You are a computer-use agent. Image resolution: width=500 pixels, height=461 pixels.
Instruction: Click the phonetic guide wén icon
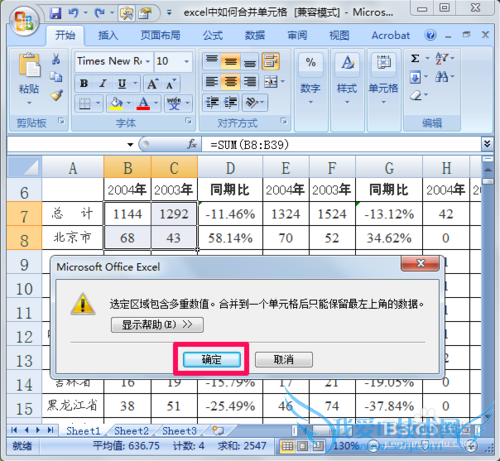174,103
